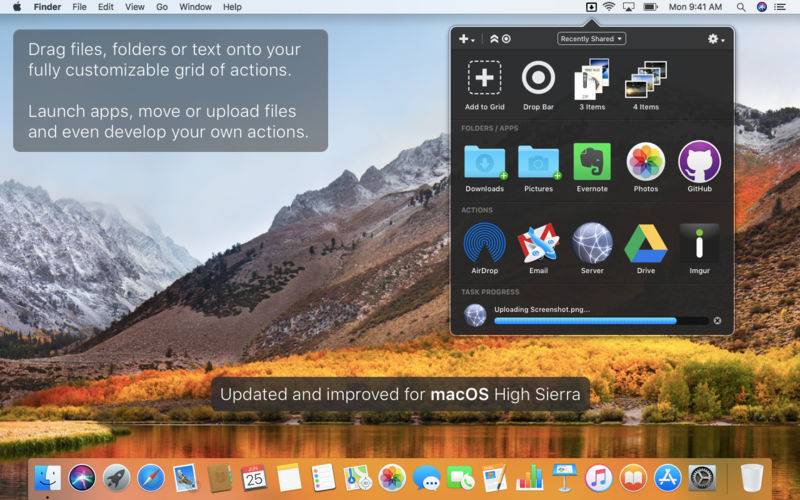Click the Email action icon
The image size is (800, 500).
[x=538, y=243]
